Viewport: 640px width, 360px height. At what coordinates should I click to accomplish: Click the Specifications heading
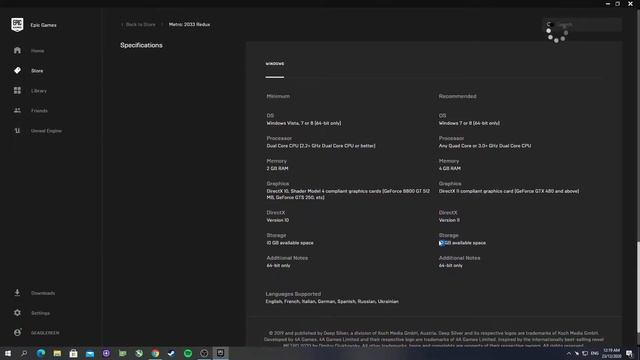141,45
